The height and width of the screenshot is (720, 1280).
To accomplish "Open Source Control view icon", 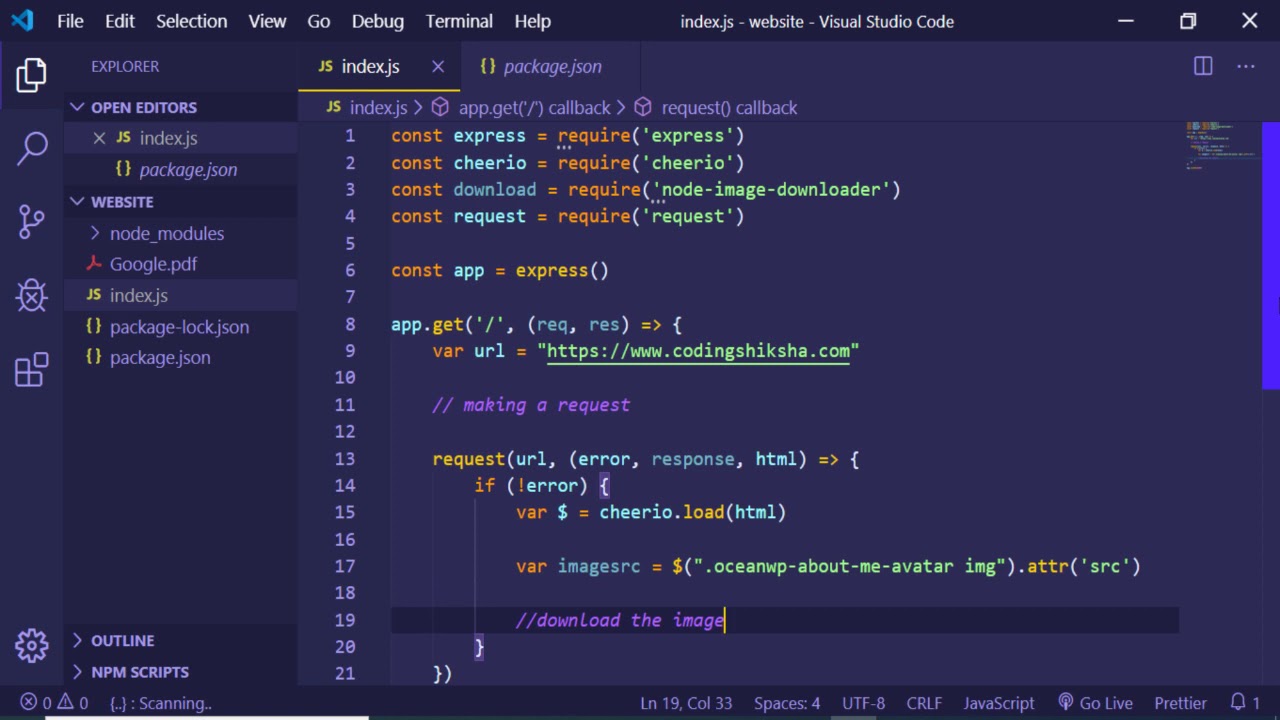I will click(31, 221).
